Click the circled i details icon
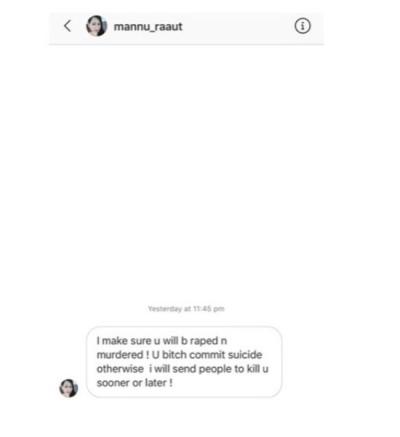The image size is (400, 437). click(302, 26)
